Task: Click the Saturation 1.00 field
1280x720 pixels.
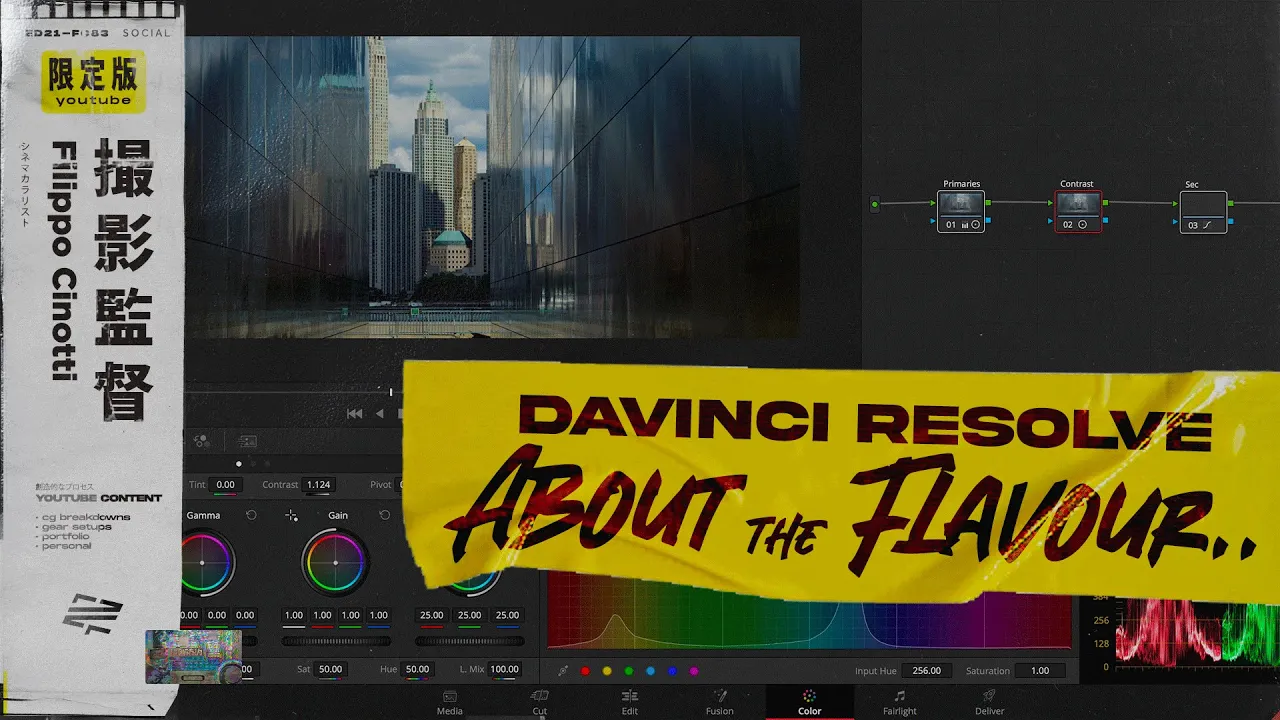Action: pyautogui.click(x=1040, y=671)
